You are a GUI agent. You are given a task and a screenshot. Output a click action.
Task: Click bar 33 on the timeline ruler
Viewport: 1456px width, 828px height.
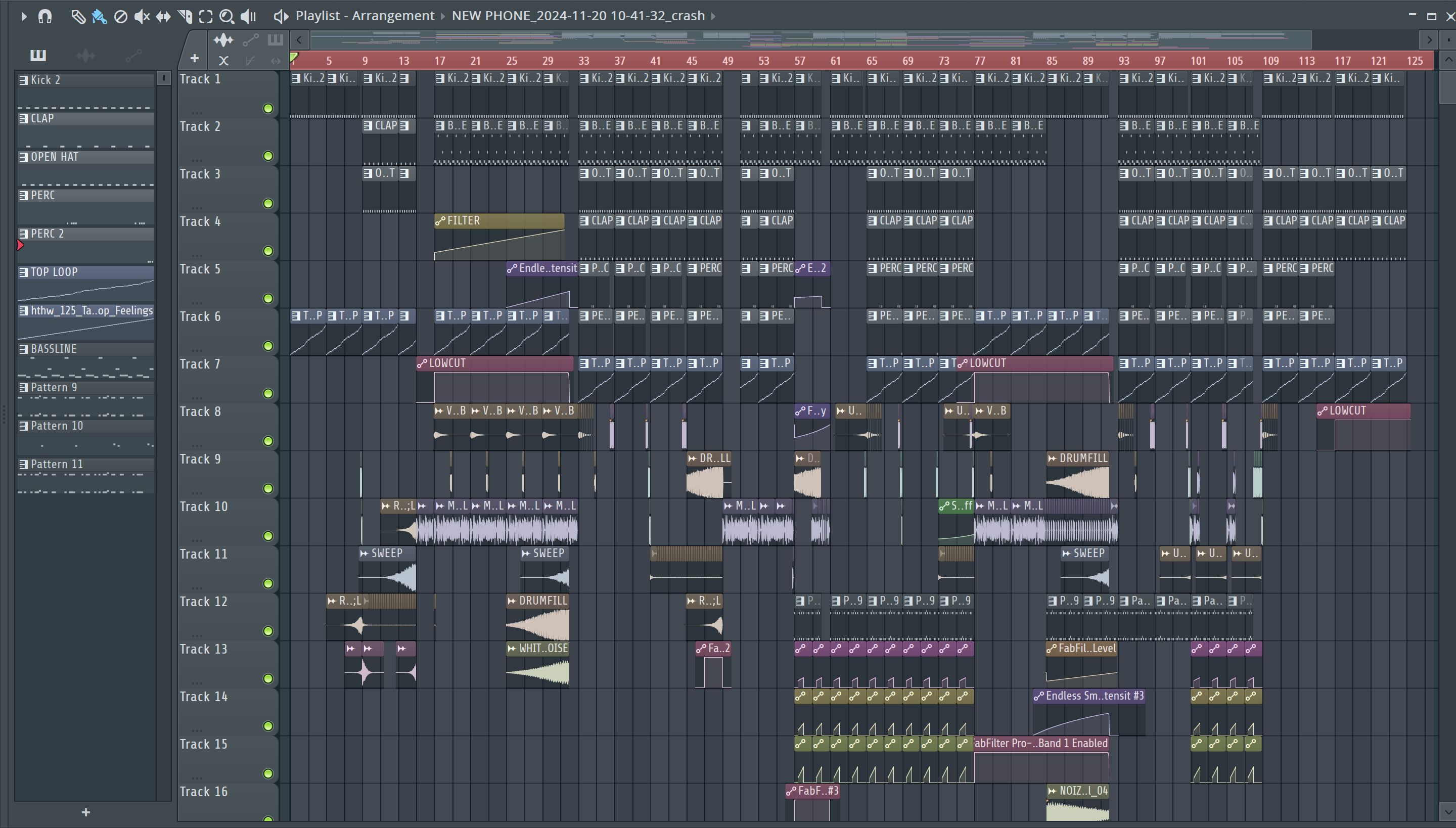583,60
